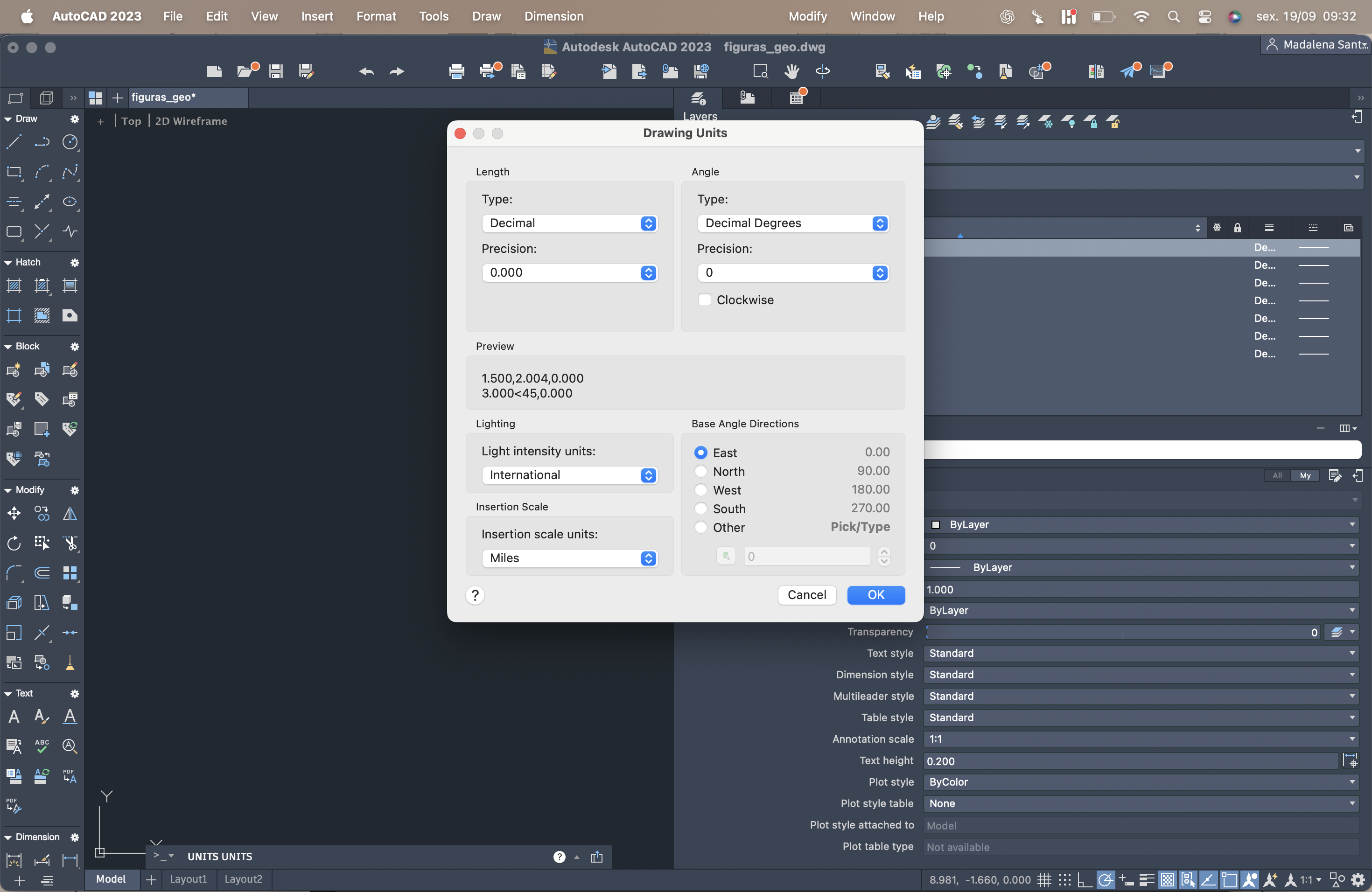Select North base angle direction
1372x892 pixels.
[701, 471]
